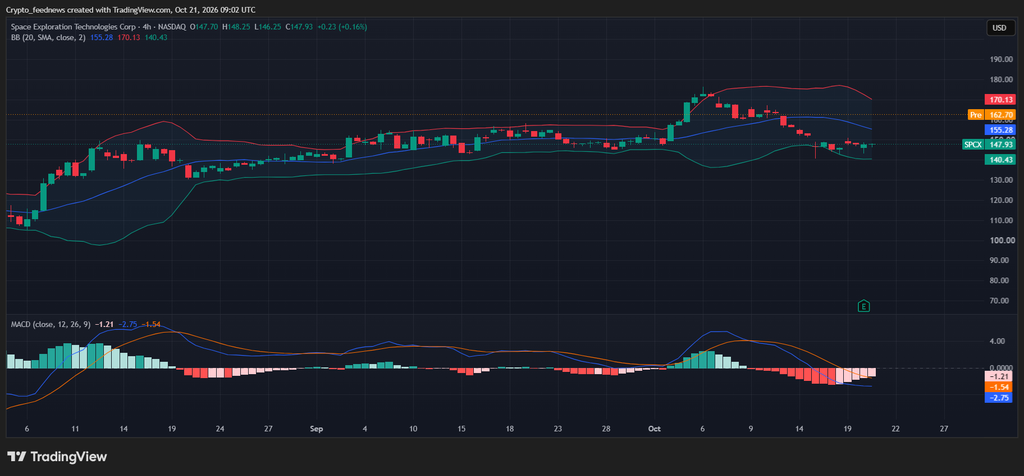Viewport: 1024px width, 476px height.
Task: Click the 120.00 price scale label
Action: click(1002, 200)
